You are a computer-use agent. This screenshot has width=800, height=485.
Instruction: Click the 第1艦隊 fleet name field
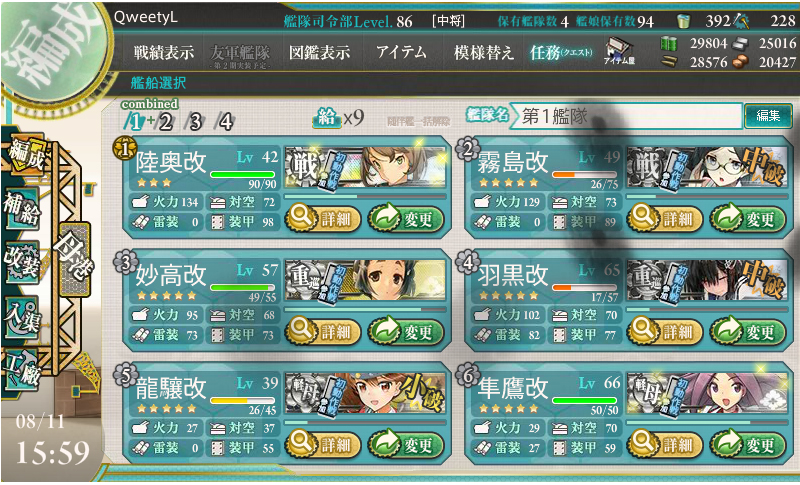(626, 116)
